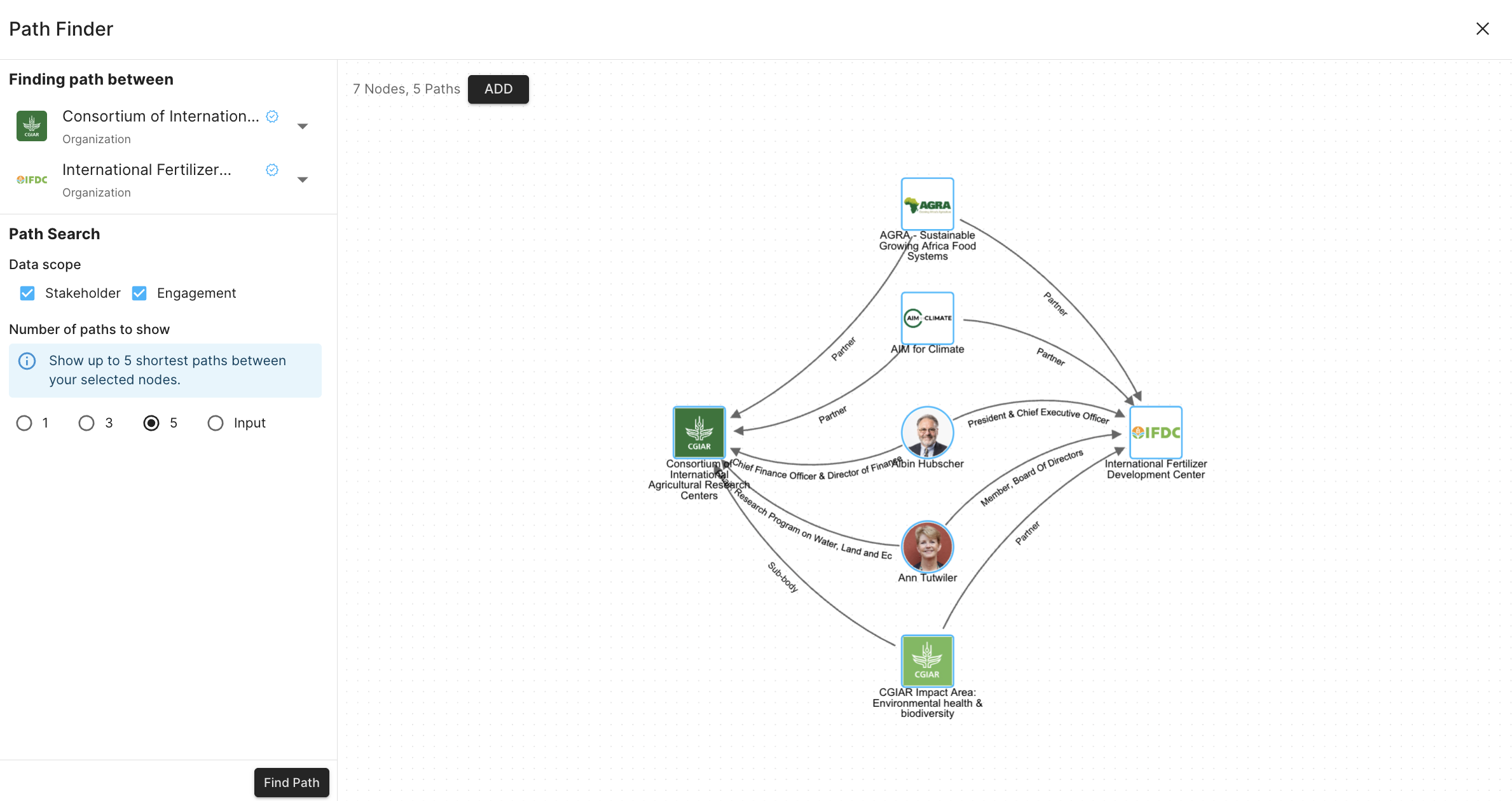Select the 3 paths radio option

(86, 423)
